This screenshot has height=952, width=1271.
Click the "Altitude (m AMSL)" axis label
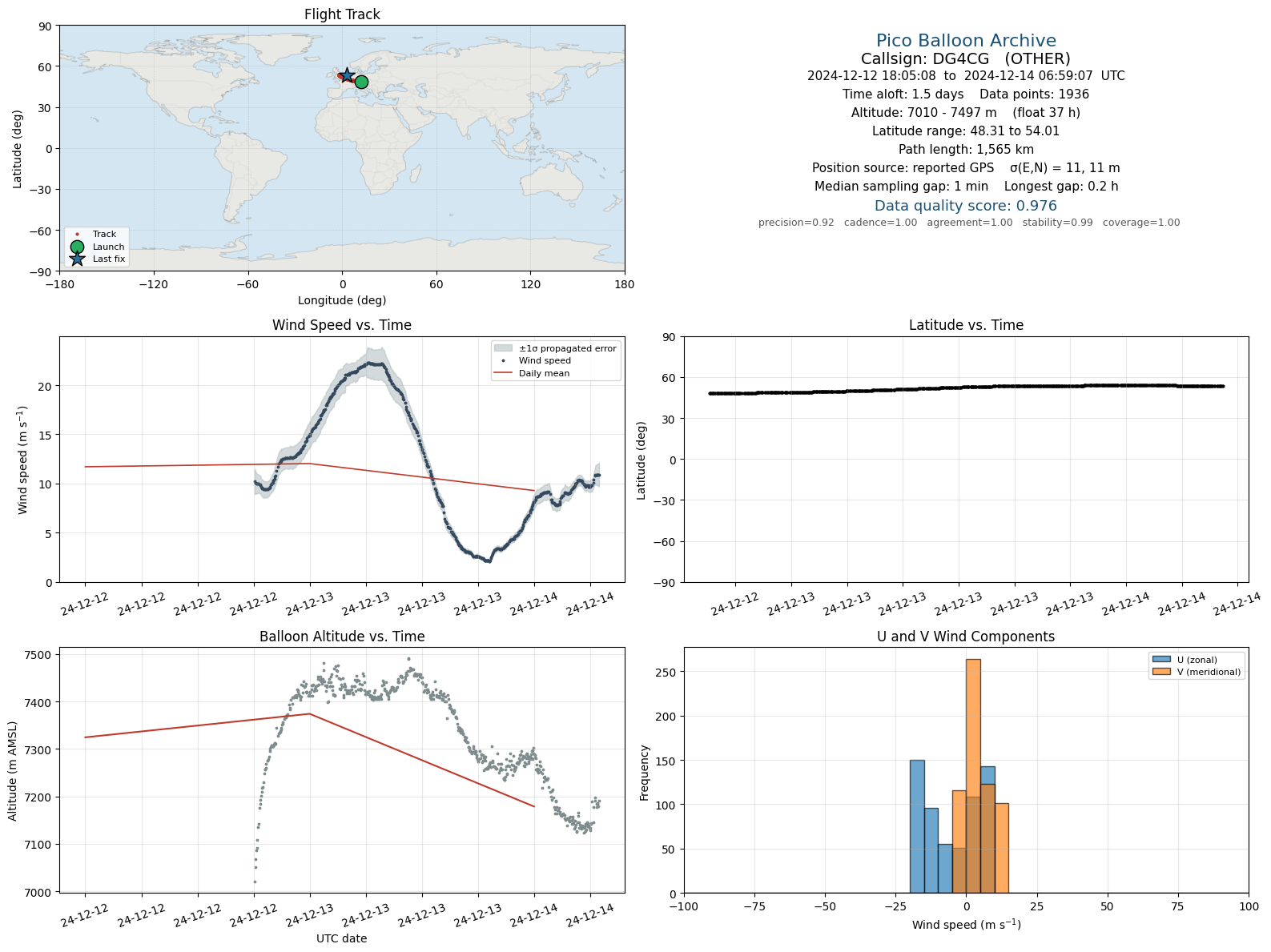[x=13, y=771]
